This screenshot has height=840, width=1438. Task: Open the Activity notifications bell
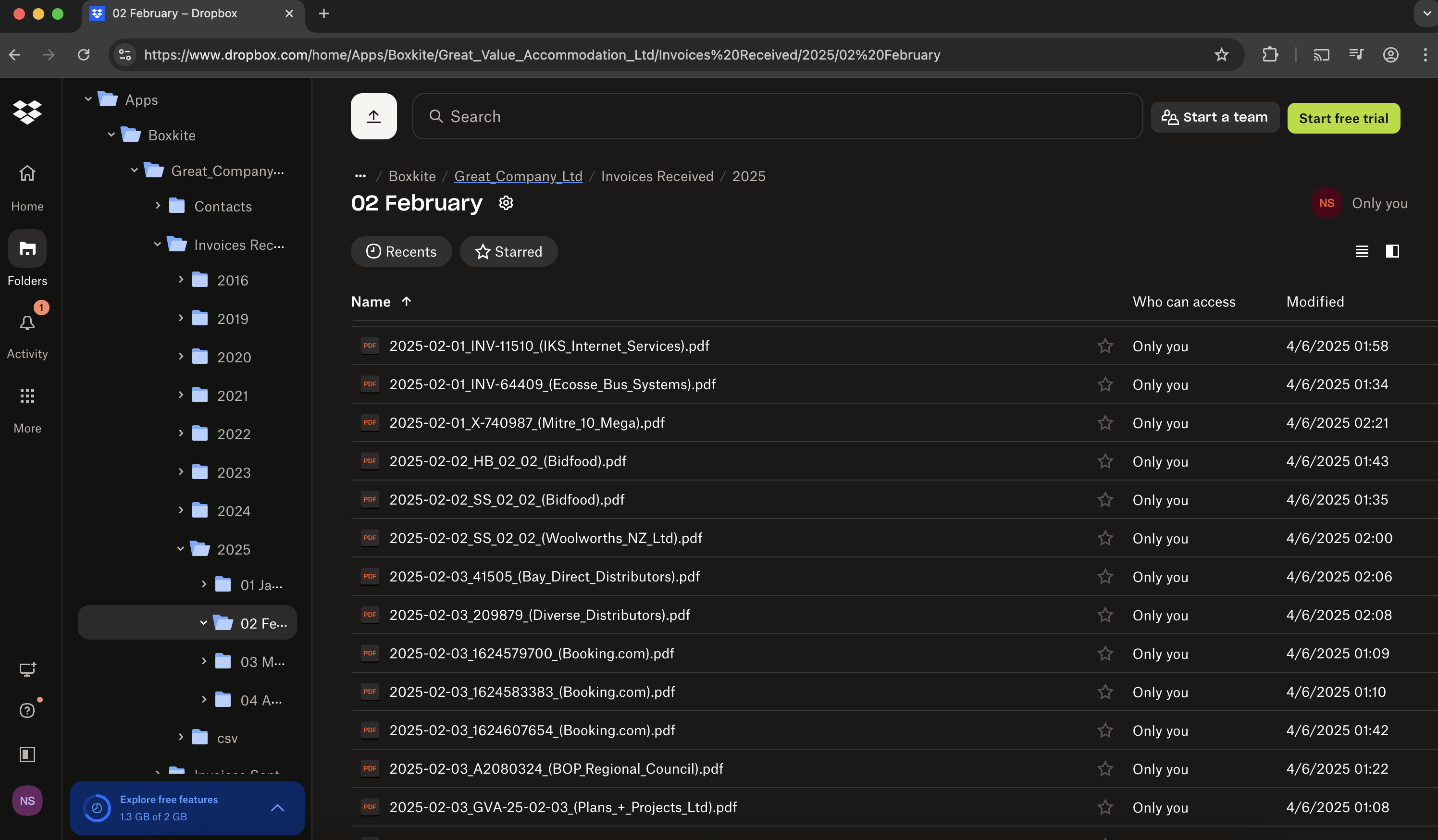(27, 323)
